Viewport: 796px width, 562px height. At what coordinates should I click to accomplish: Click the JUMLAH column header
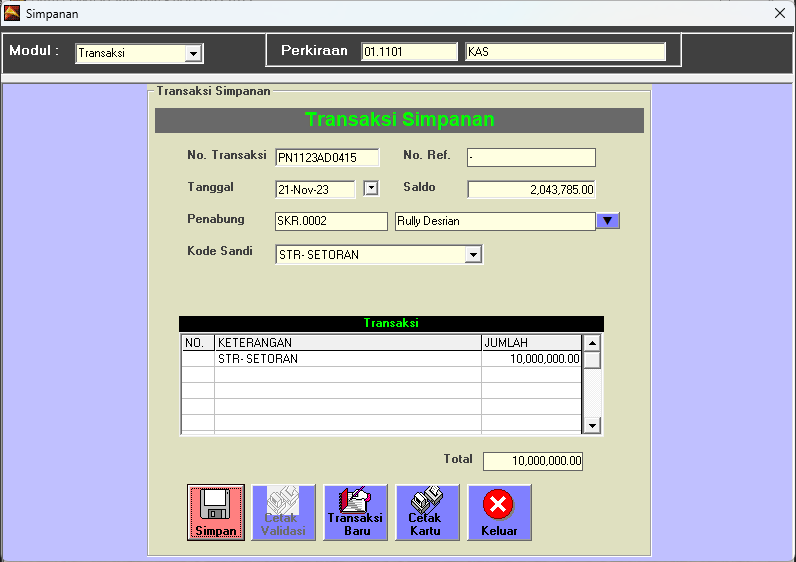click(x=530, y=343)
